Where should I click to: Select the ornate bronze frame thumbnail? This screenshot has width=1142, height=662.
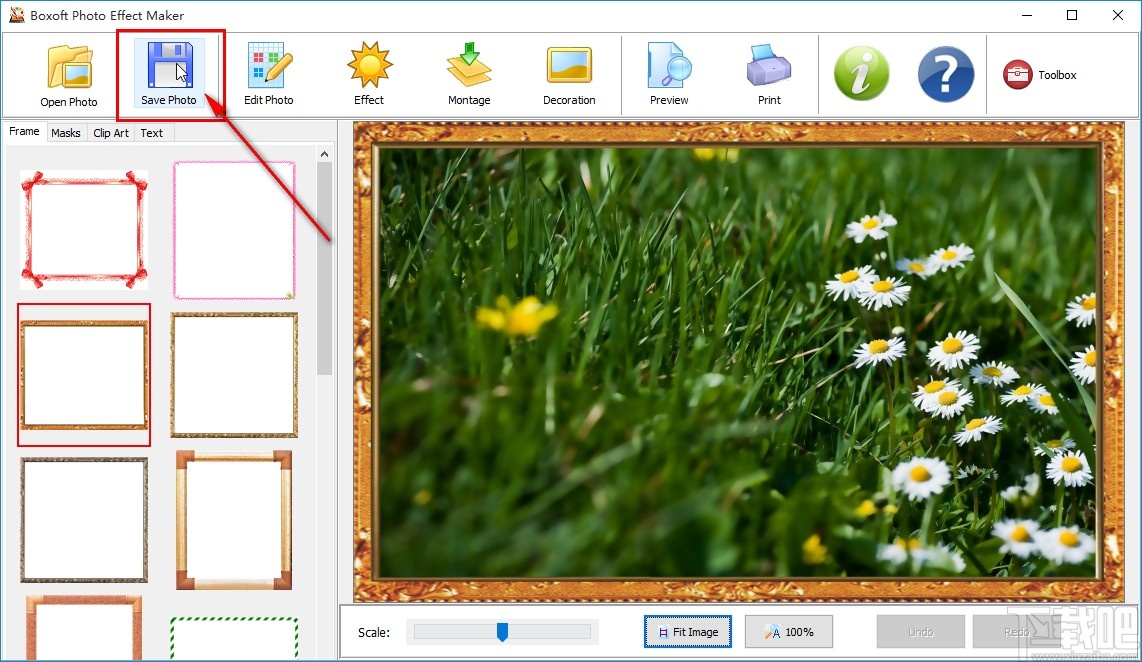234,375
